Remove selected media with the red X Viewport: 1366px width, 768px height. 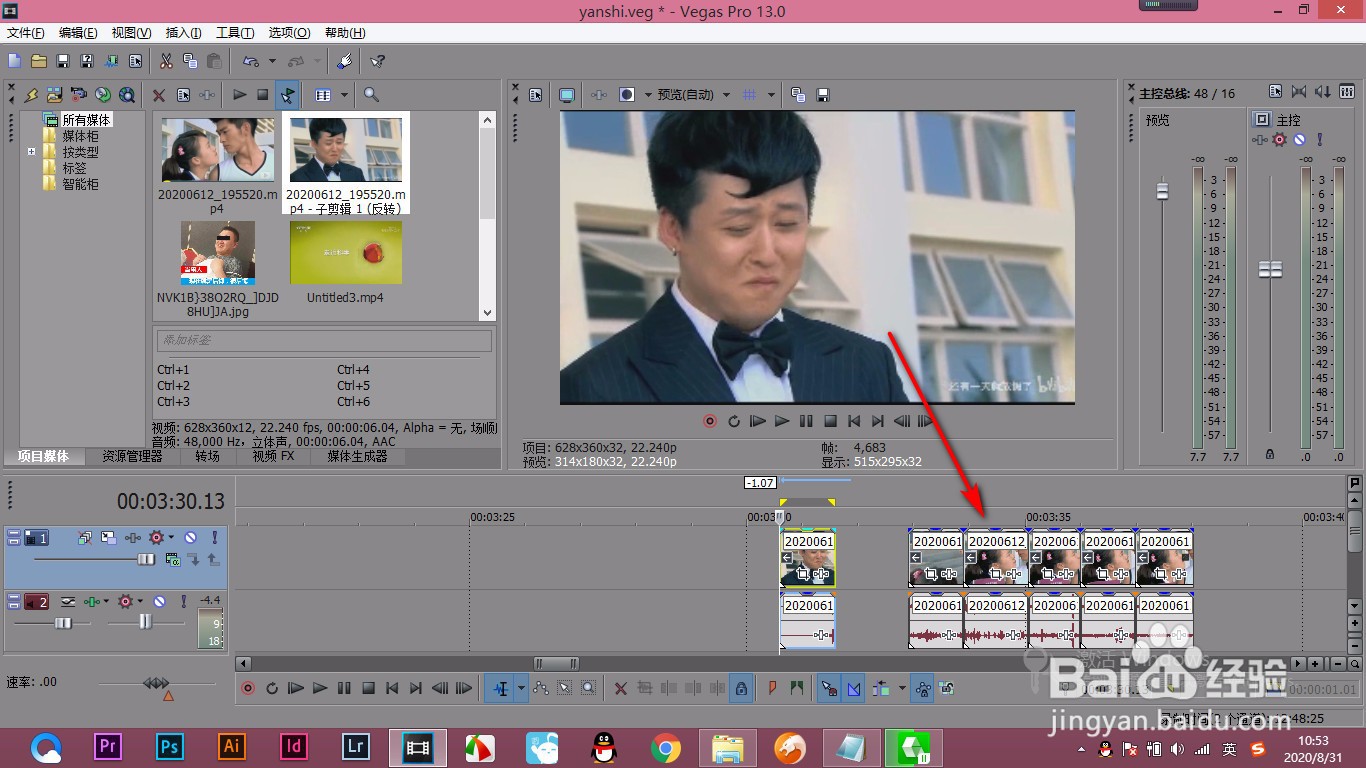tap(159, 95)
